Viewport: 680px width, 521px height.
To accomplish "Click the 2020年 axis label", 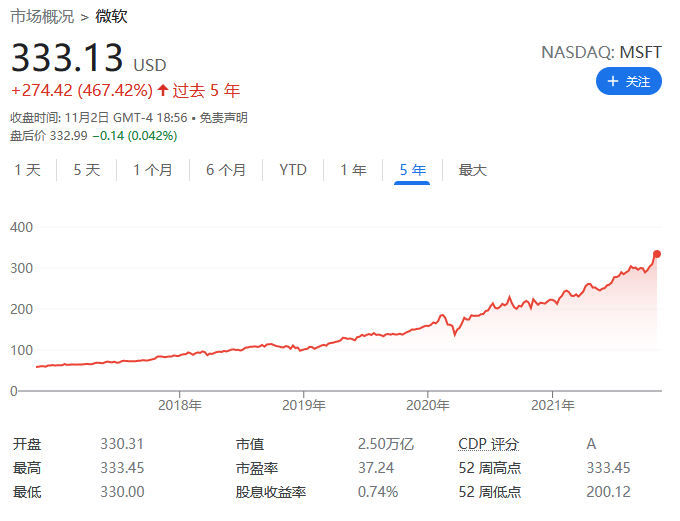I will 428,405.
